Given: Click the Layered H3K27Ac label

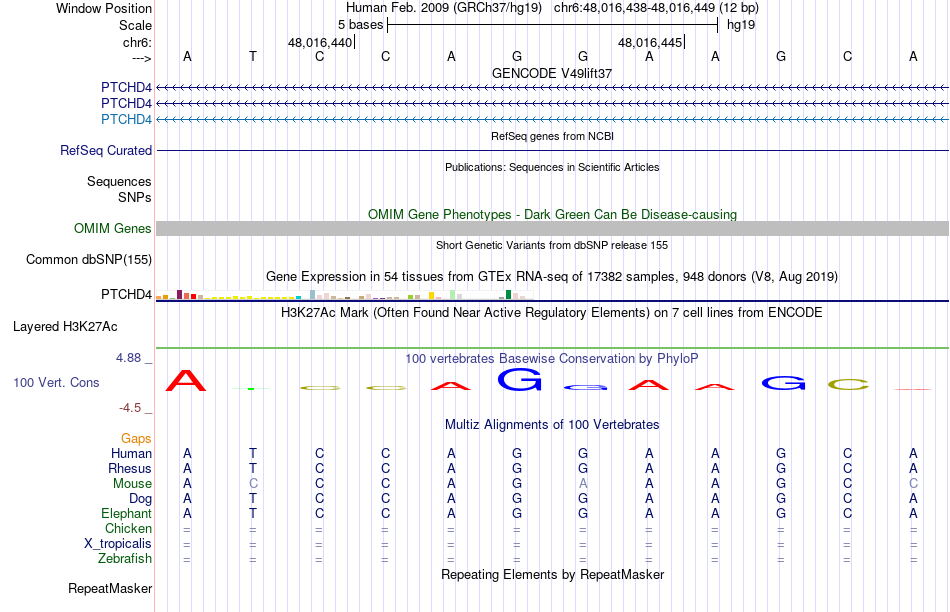Looking at the screenshot, I should 65,327.
